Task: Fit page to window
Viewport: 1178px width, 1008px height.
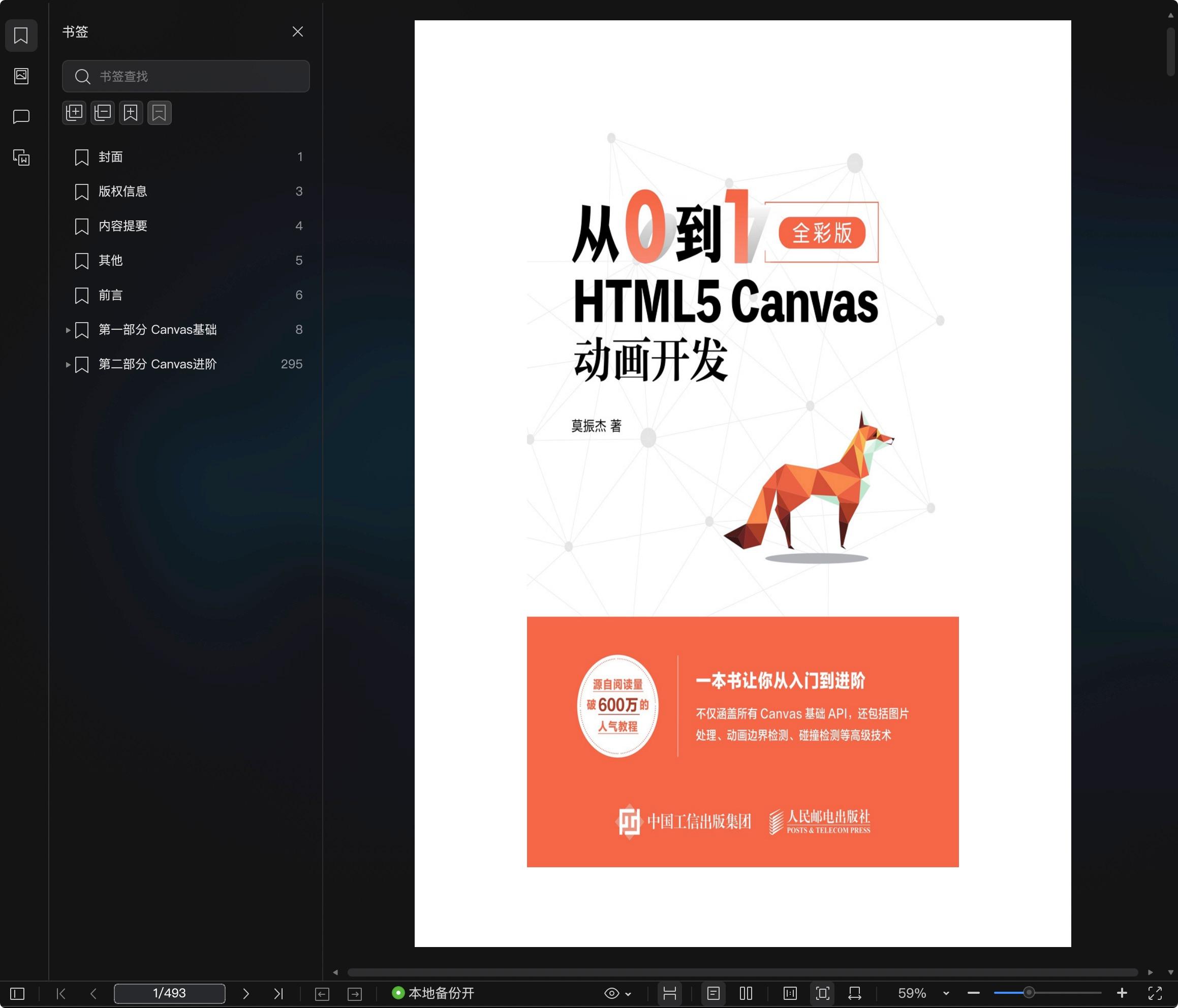Action: tap(823, 993)
